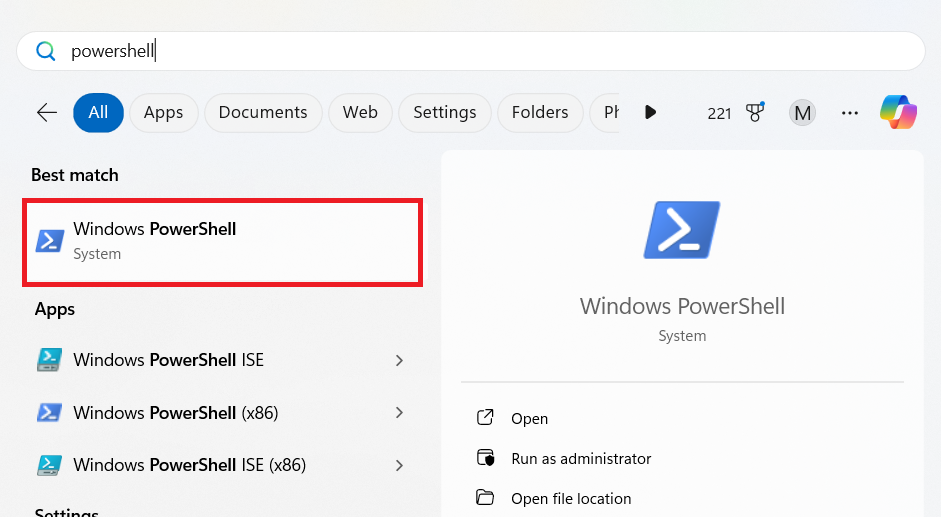
Task: Switch to the Documents filter tab
Action: [x=263, y=112]
